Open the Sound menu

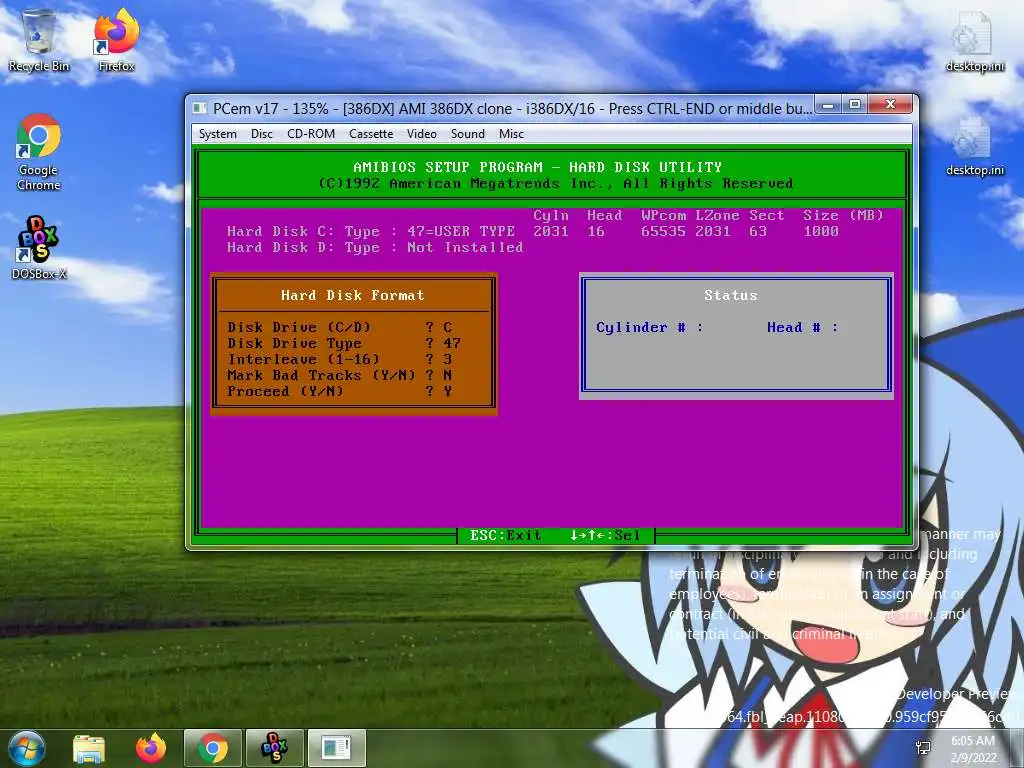468,134
